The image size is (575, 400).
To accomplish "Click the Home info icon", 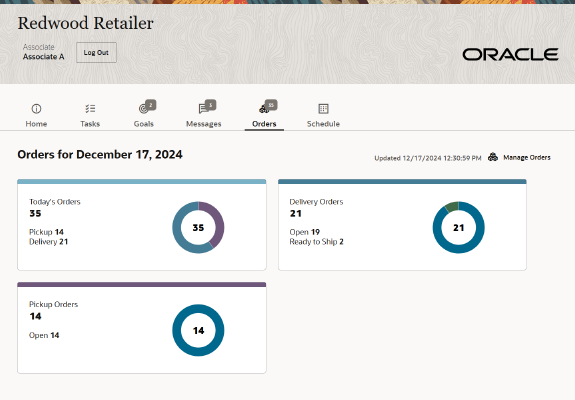I will pos(36,109).
